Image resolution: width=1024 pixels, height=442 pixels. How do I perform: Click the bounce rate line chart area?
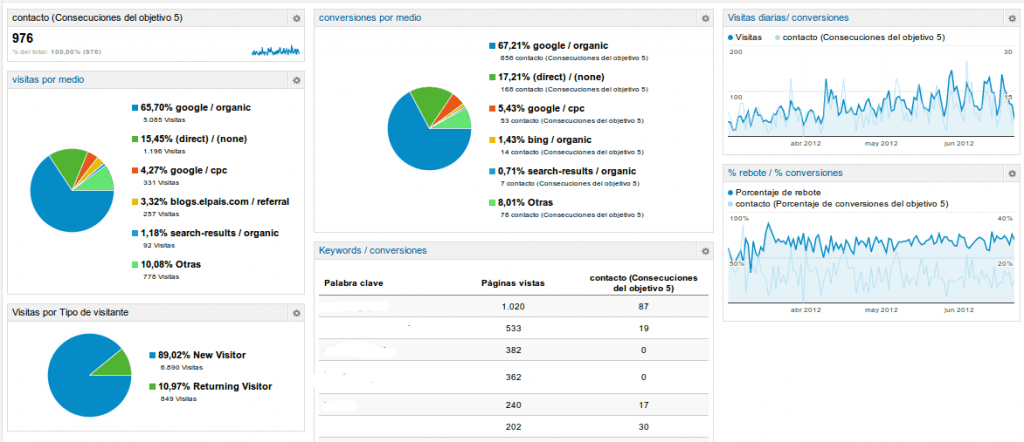[x=871, y=259]
